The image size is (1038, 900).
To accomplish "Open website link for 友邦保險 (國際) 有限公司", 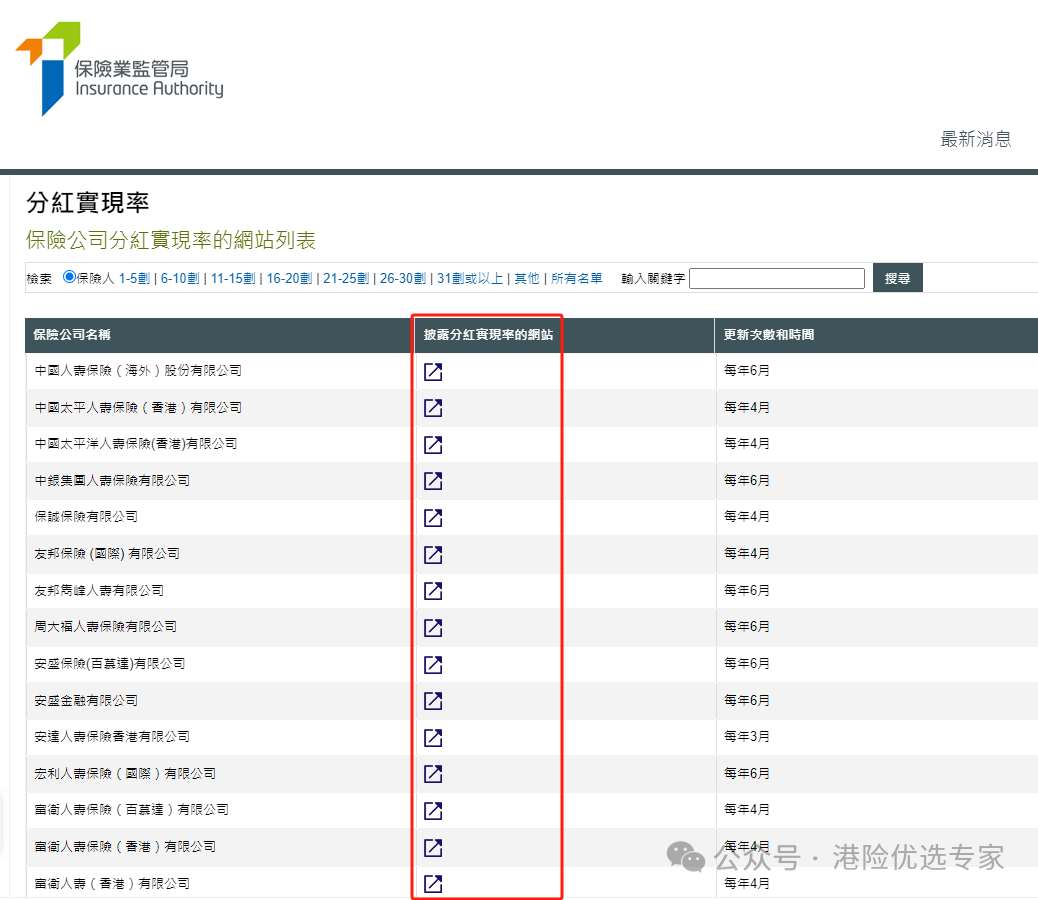I will tap(433, 555).
